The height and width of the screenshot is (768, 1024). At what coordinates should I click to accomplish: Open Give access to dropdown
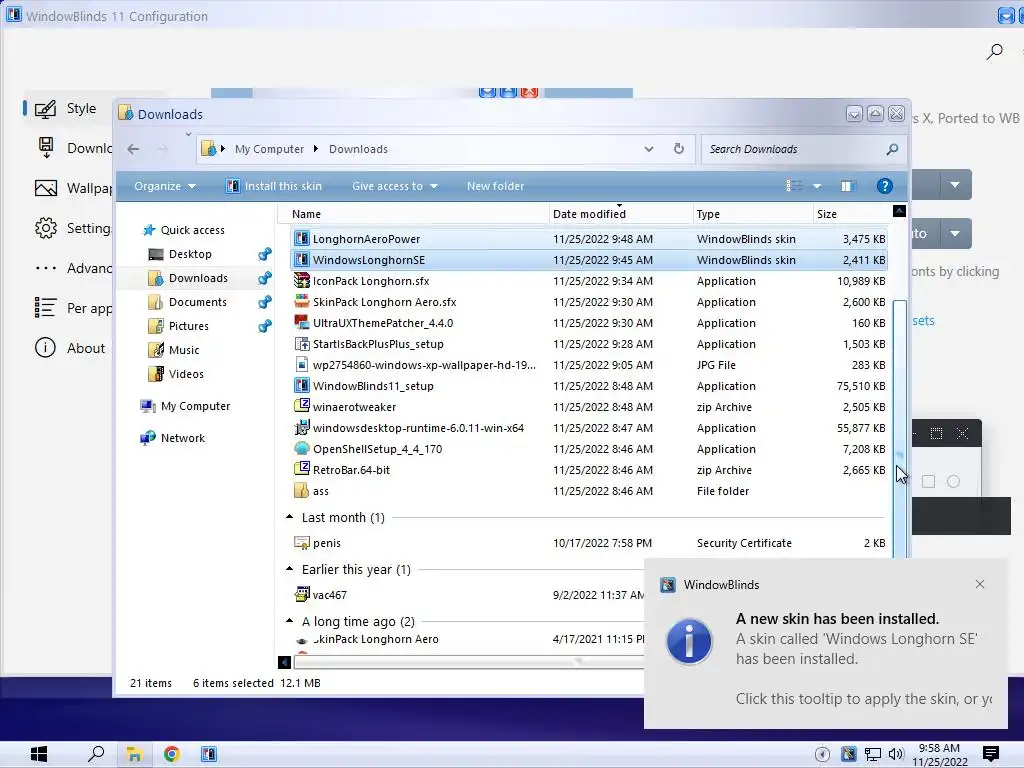click(394, 186)
